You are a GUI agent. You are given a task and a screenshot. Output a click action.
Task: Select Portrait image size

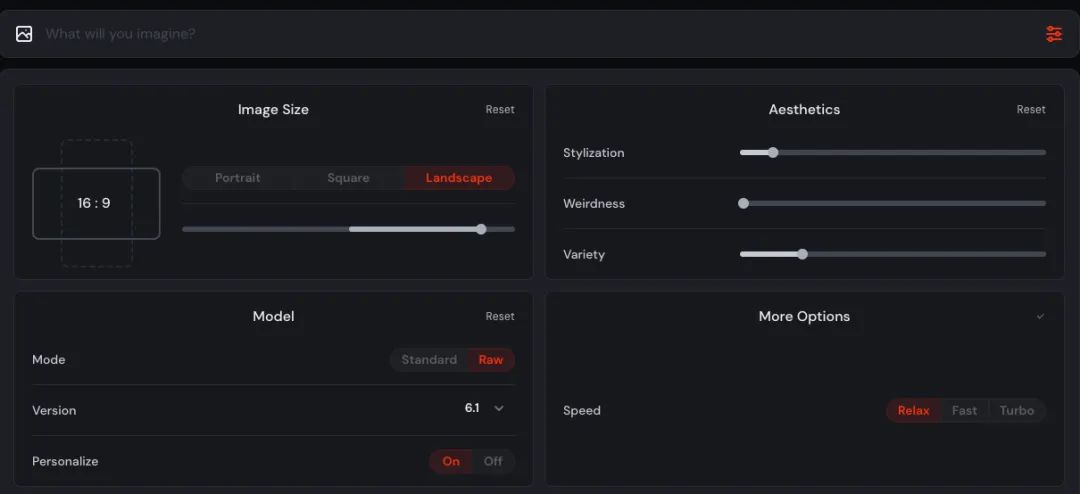(238, 178)
